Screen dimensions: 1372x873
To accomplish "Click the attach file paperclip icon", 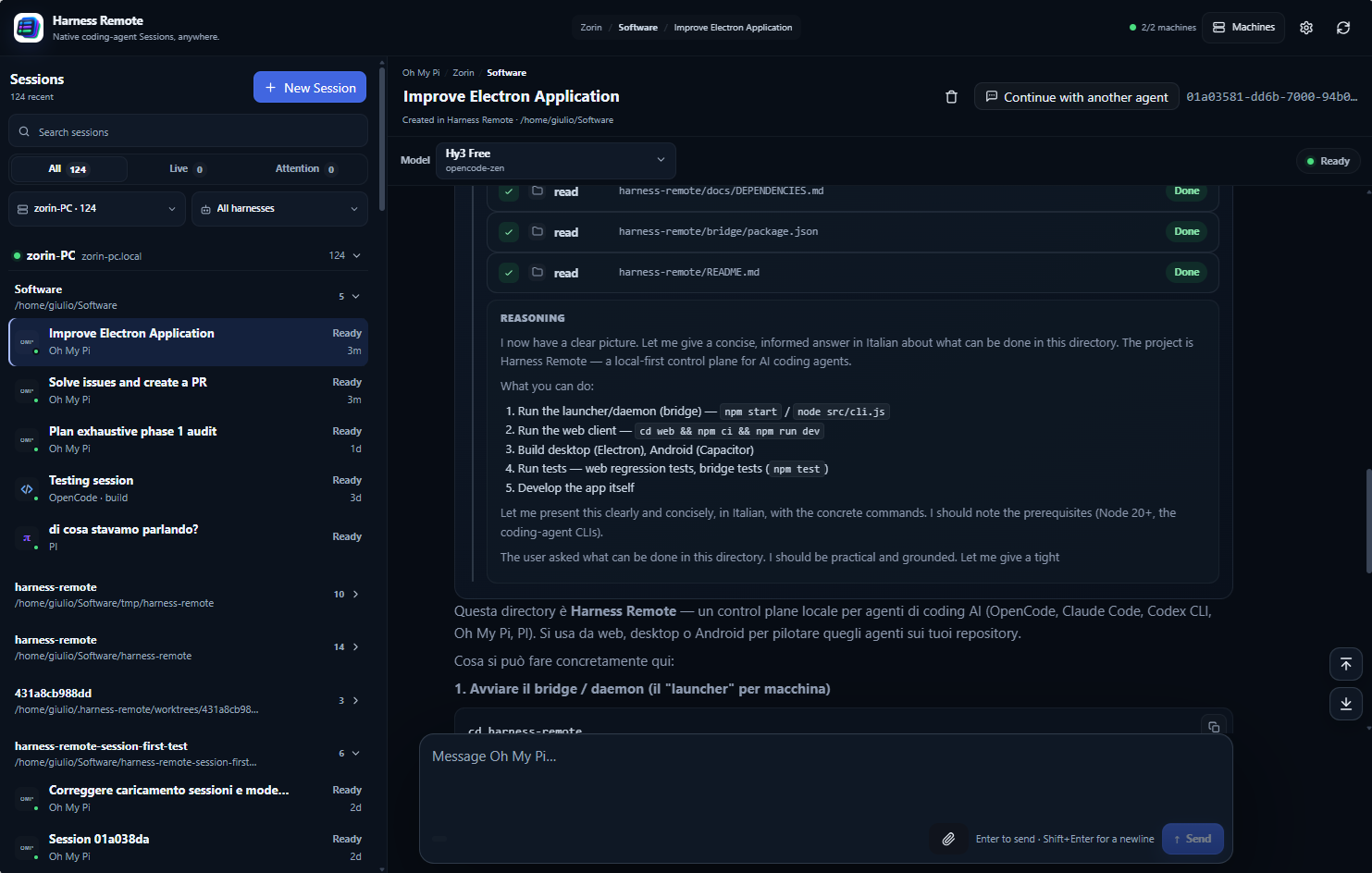I will pyautogui.click(x=948, y=839).
